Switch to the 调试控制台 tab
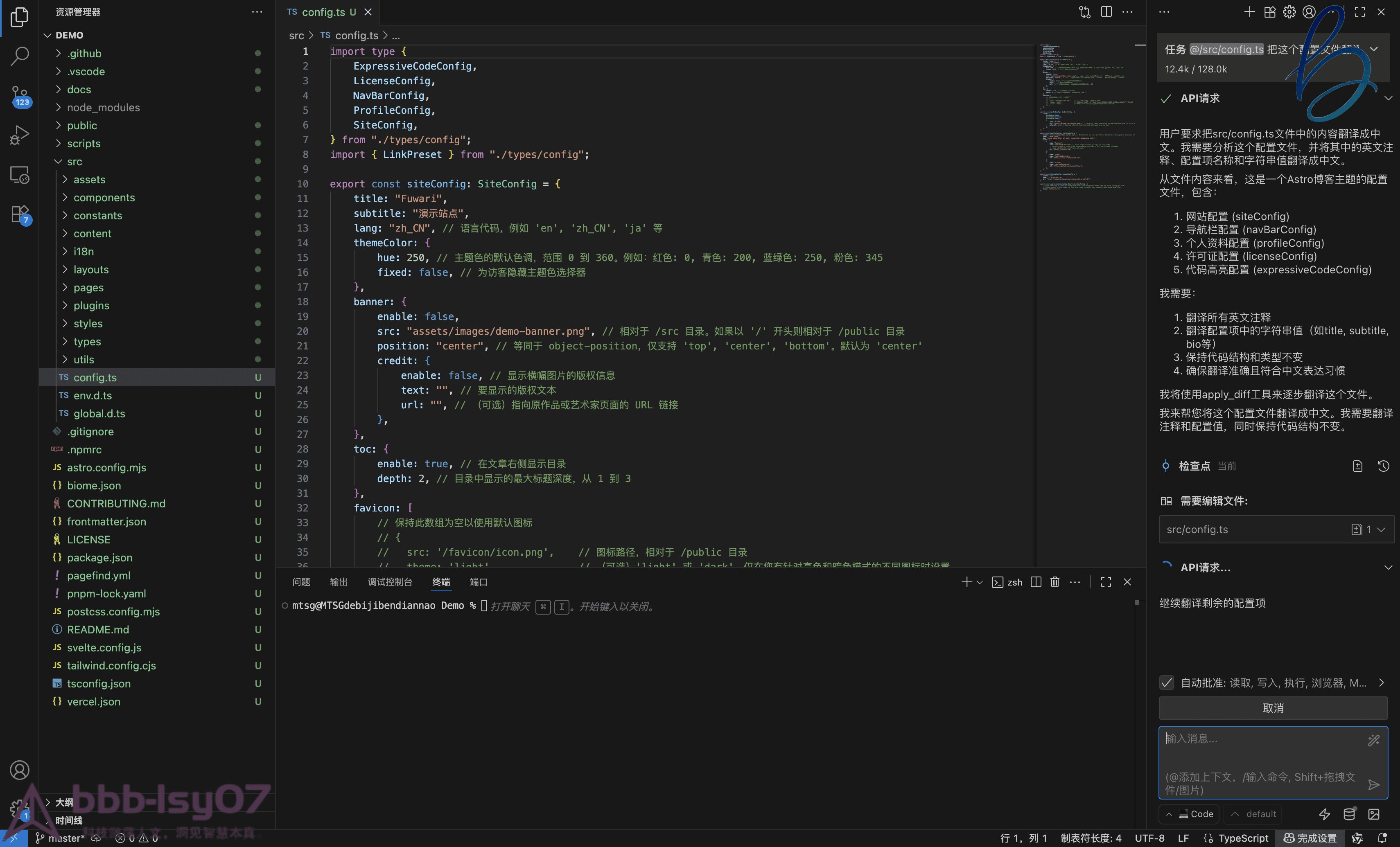This screenshot has height=847, width=1400. click(x=389, y=582)
